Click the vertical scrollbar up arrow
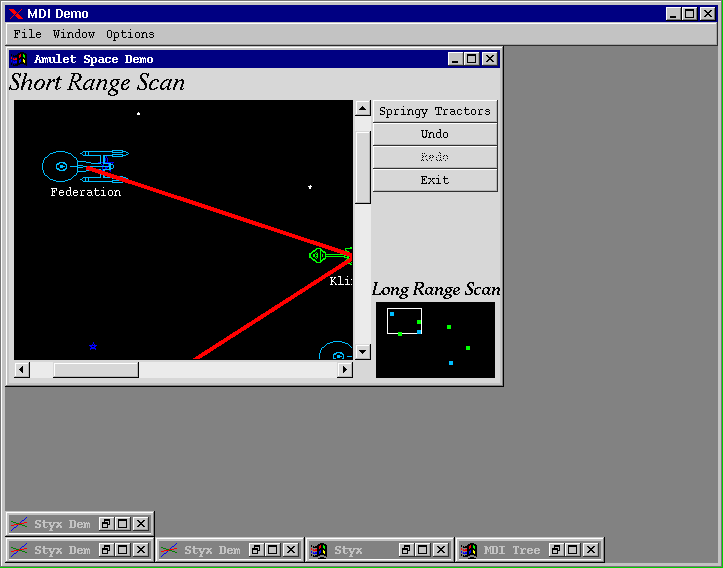This screenshot has width=723, height=568. coord(363,108)
